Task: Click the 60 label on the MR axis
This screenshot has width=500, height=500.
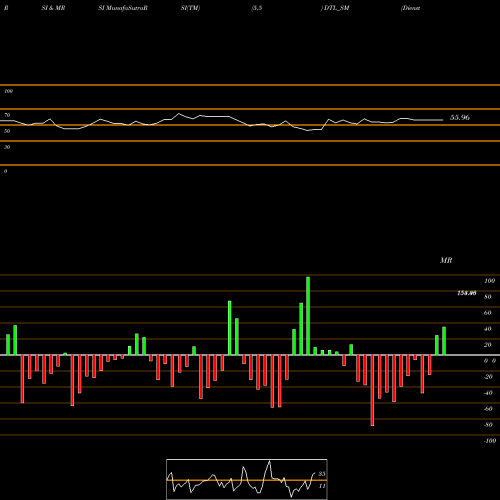Action: [x=488, y=313]
